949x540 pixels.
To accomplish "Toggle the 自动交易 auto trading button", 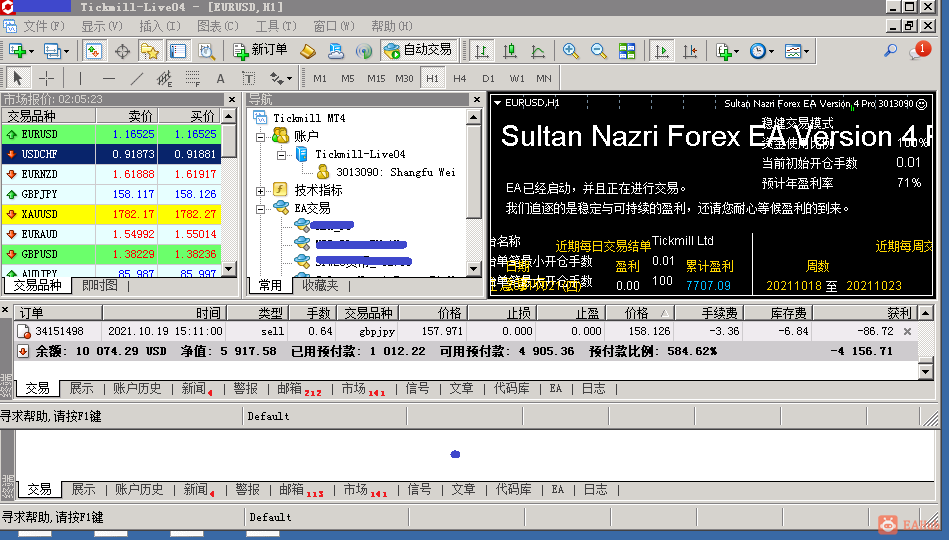I will tap(418, 50).
